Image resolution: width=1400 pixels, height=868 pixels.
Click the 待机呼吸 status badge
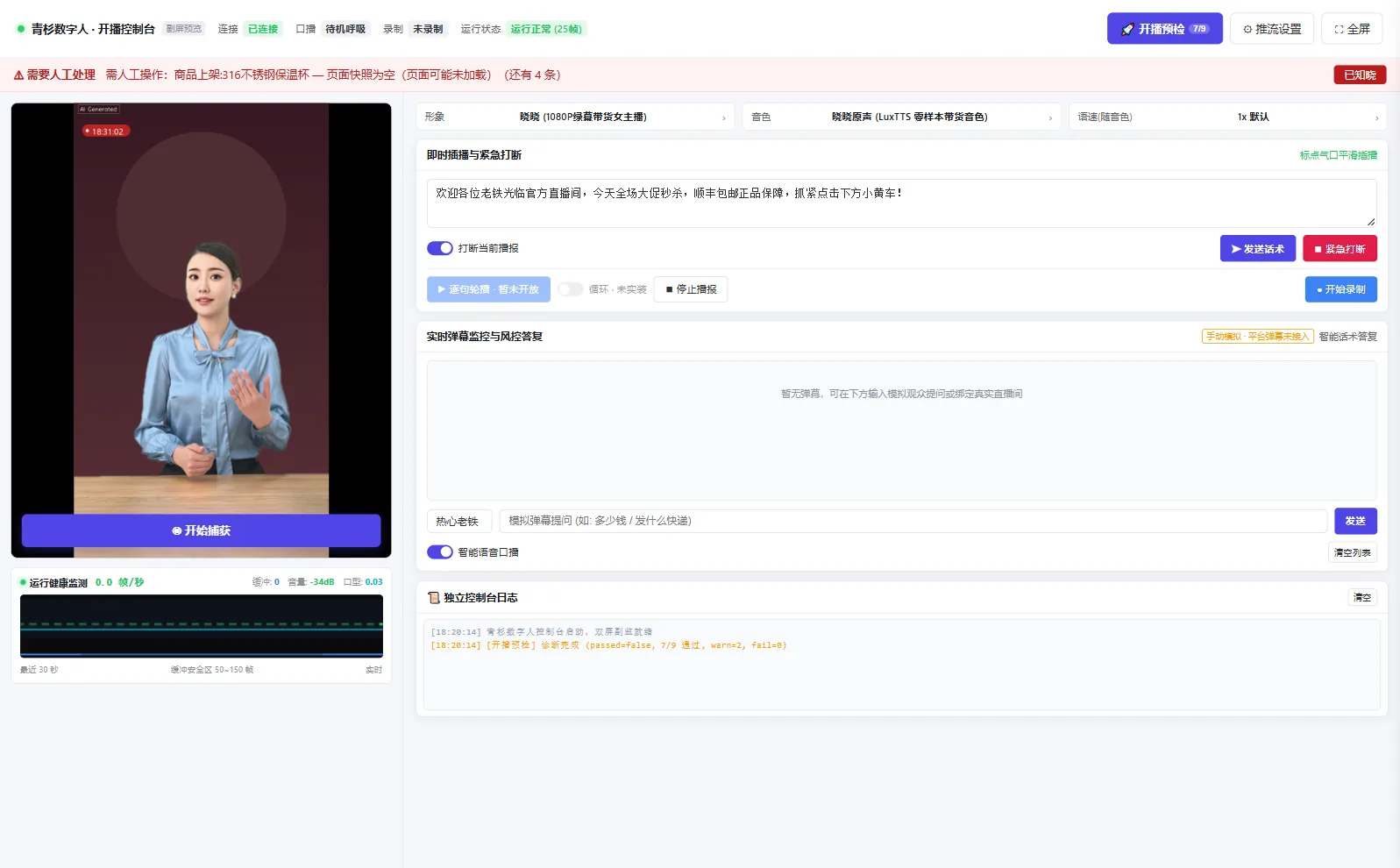point(345,29)
